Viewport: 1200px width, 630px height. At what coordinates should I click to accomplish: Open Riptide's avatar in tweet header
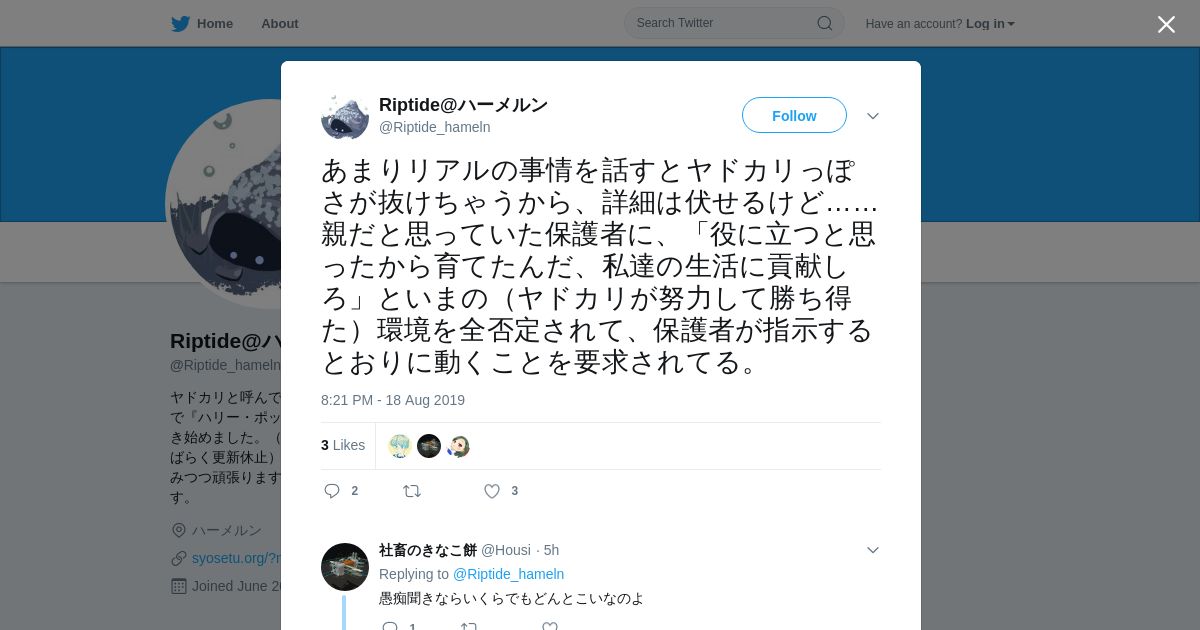point(345,116)
